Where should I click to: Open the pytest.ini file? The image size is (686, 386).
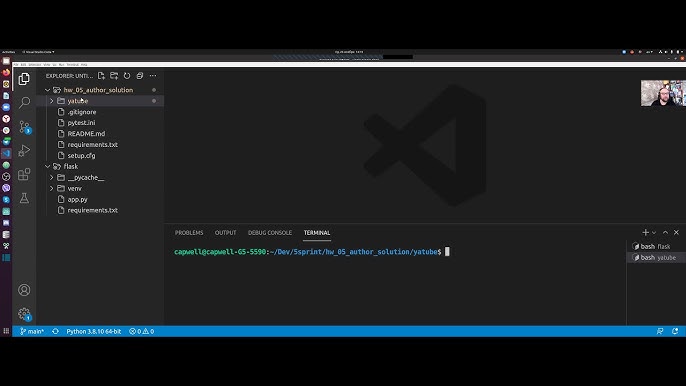(x=81, y=123)
